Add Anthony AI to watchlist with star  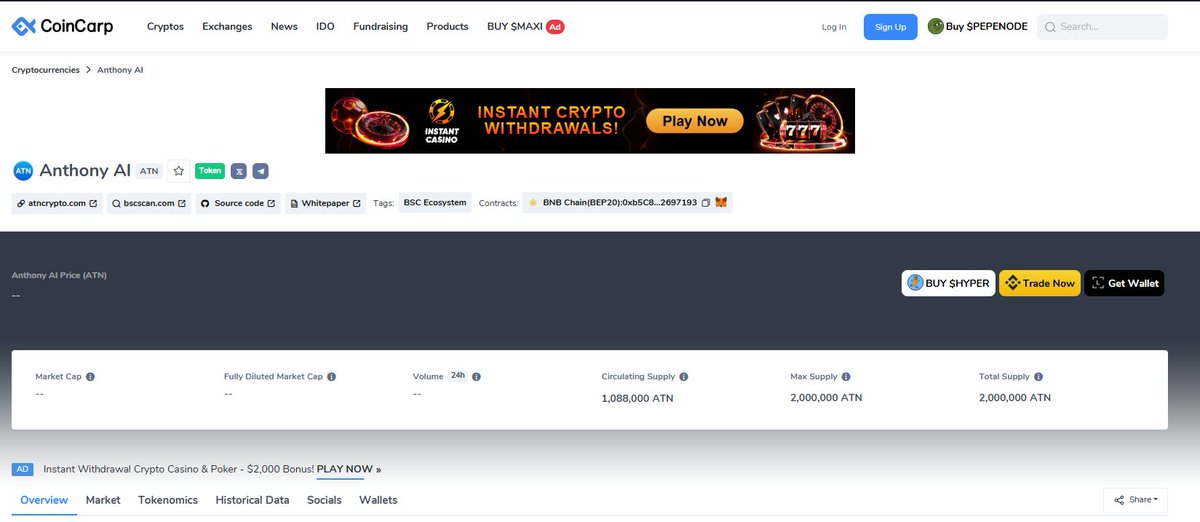[x=178, y=171]
